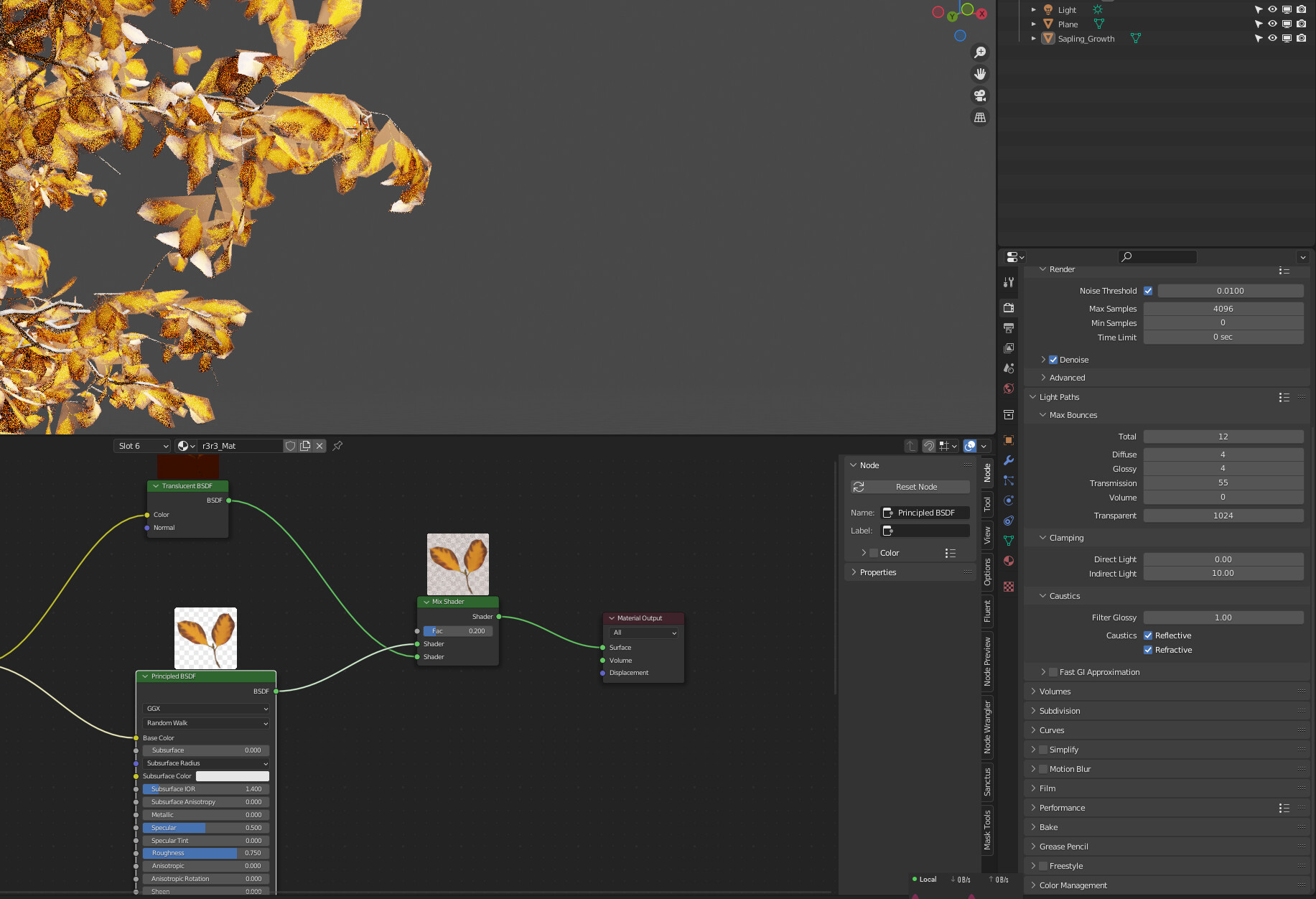Uncheck Refractive under Caustics
Screen dimensions: 1316x899
(1149, 650)
